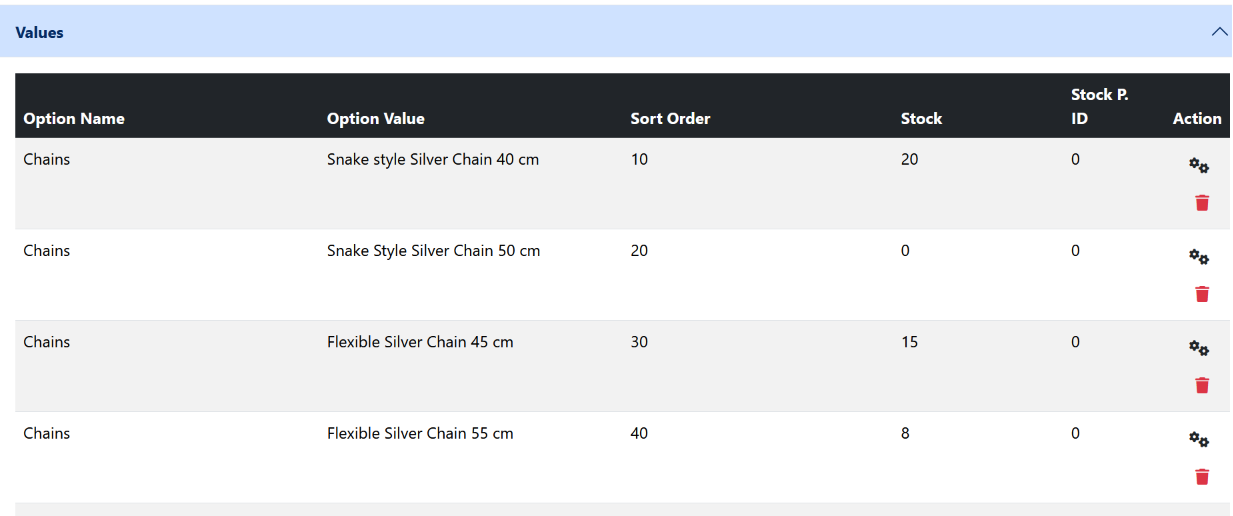The height and width of the screenshot is (516, 1233).
Task: Open settings gears for Flexible Chain 55 cm
Action: [x=1199, y=439]
